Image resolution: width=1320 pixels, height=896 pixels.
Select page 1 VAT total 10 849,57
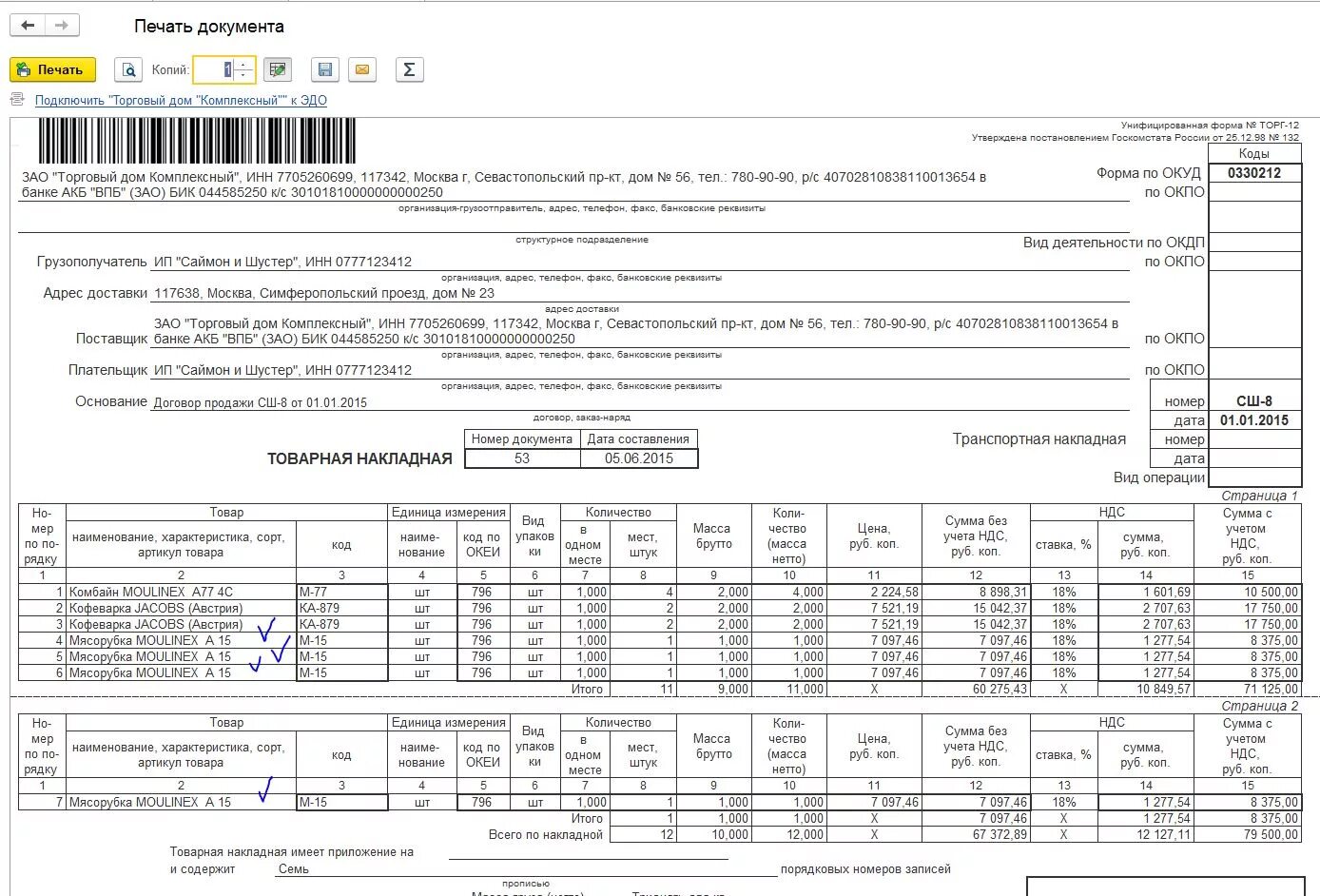pyautogui.click(x=1145, y=689)
